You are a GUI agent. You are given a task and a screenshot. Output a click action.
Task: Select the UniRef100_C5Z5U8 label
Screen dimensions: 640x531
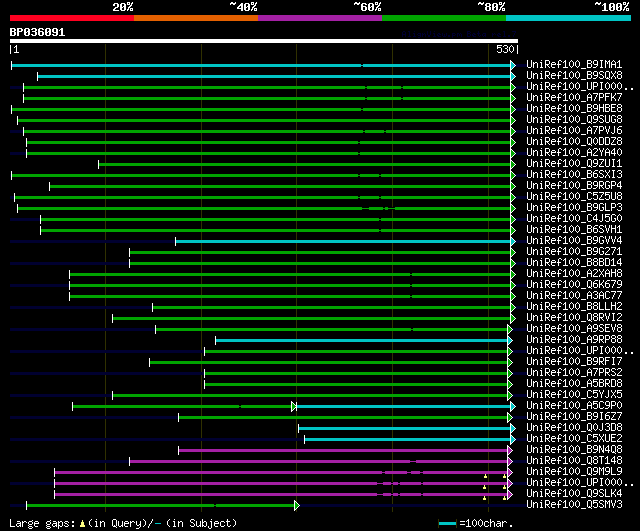(x=574, y=197)
